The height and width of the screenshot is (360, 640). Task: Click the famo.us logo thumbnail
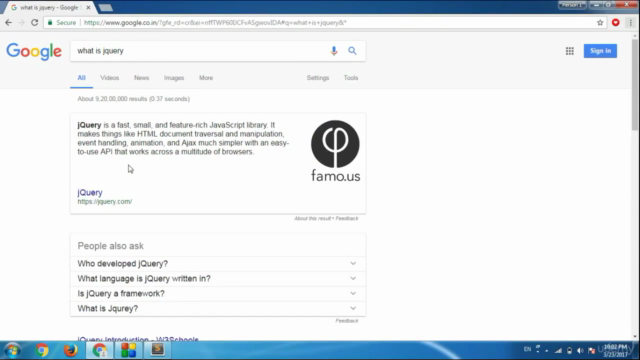(x=335, y=151)
